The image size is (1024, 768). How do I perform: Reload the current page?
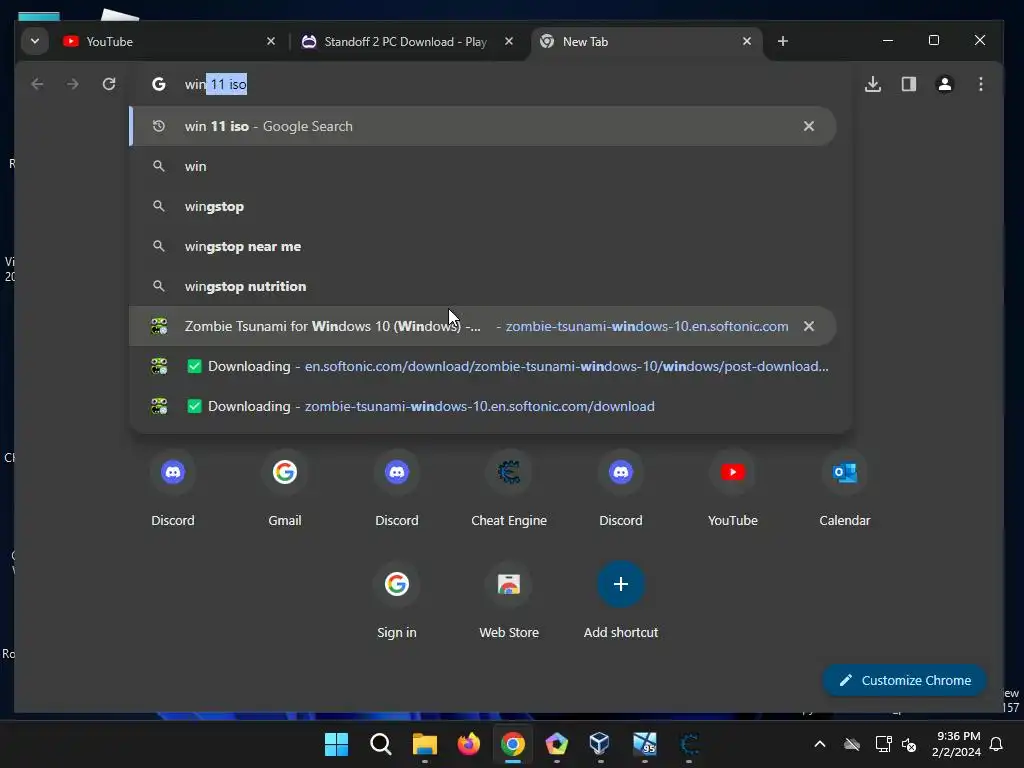108,84
